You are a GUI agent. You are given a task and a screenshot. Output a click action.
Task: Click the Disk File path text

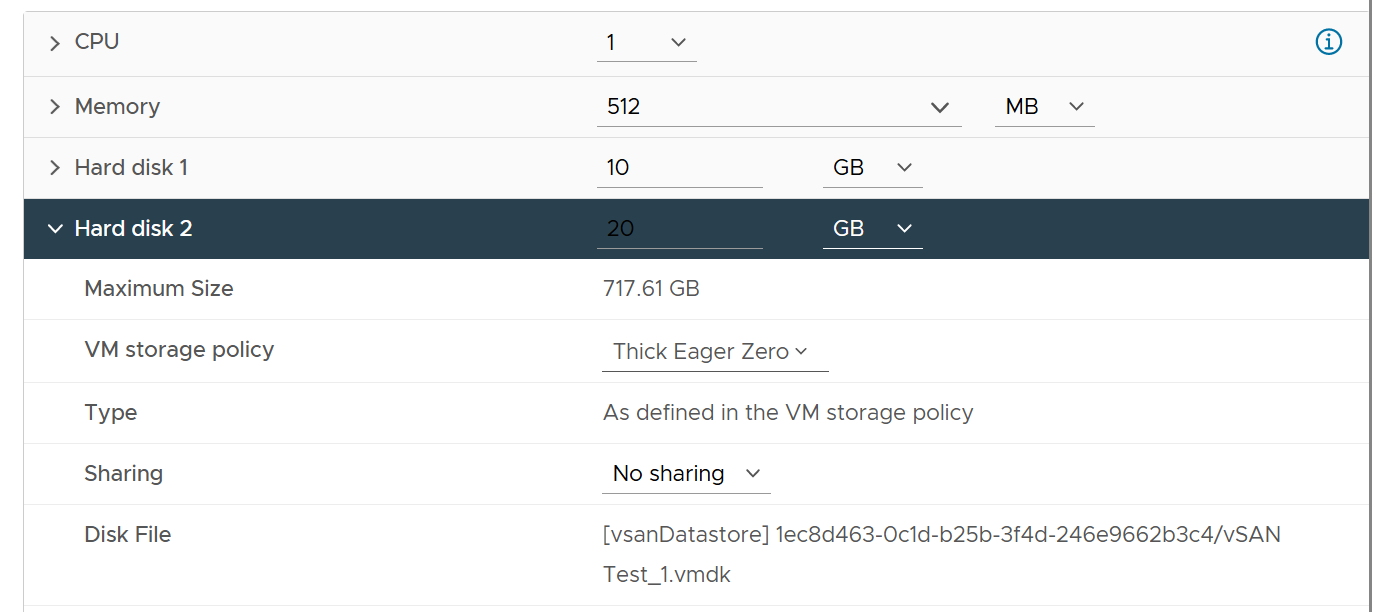[942, 555]
